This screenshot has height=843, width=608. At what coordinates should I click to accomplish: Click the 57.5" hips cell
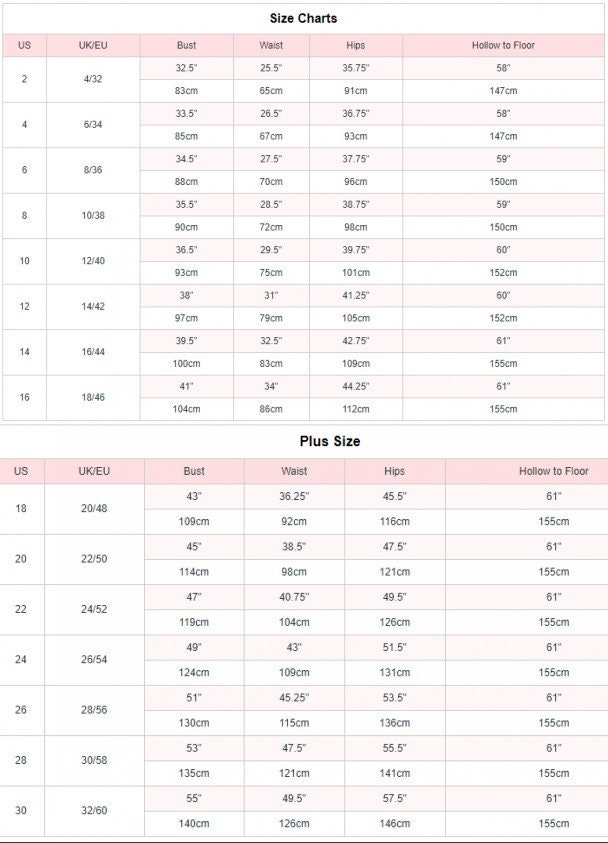(394, 798)
